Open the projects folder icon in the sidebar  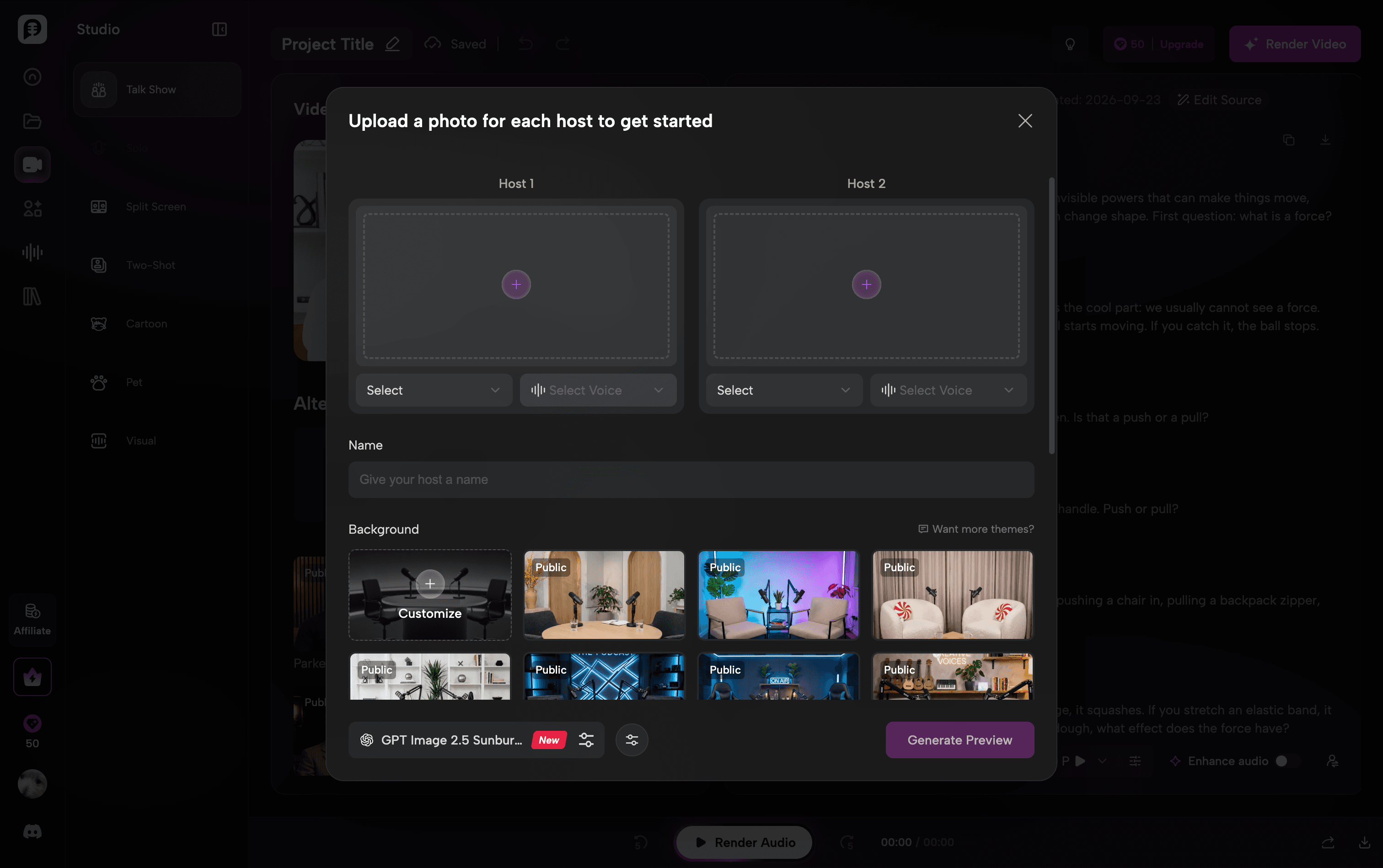tap(32, 121)
